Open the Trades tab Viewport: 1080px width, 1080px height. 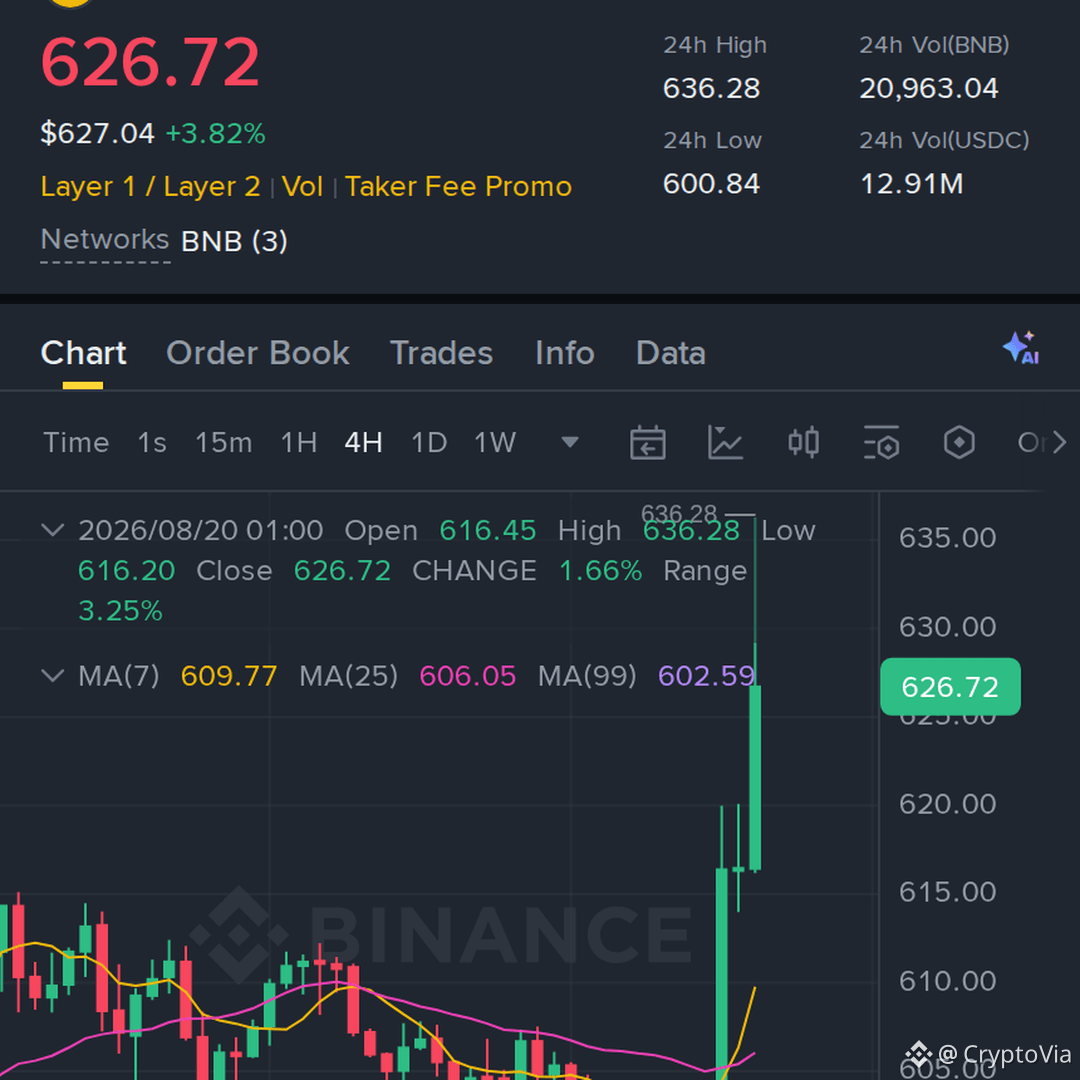coord(442,353)
